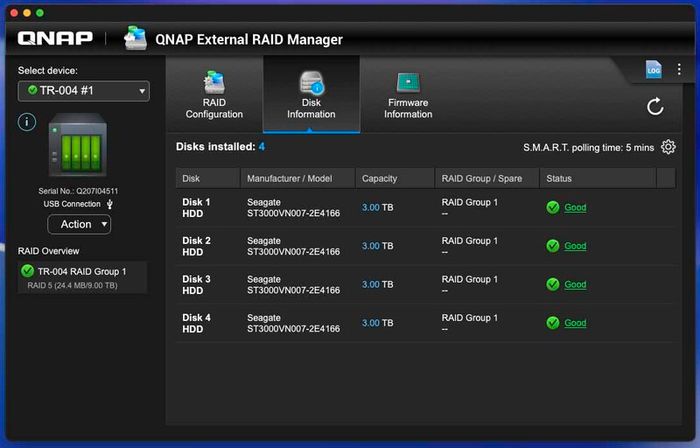This screenshot has width=700, height=448.
Task: Click the USB connection symbol icon
Action: 110,204
